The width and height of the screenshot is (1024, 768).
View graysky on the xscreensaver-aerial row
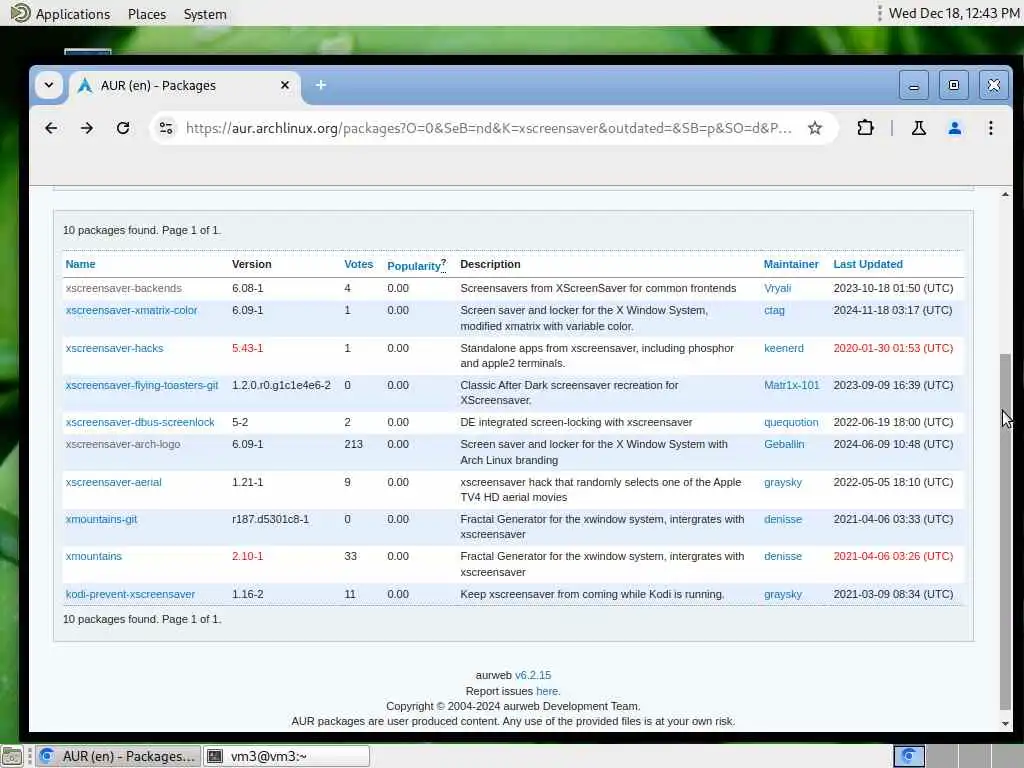tap(783, 482)
